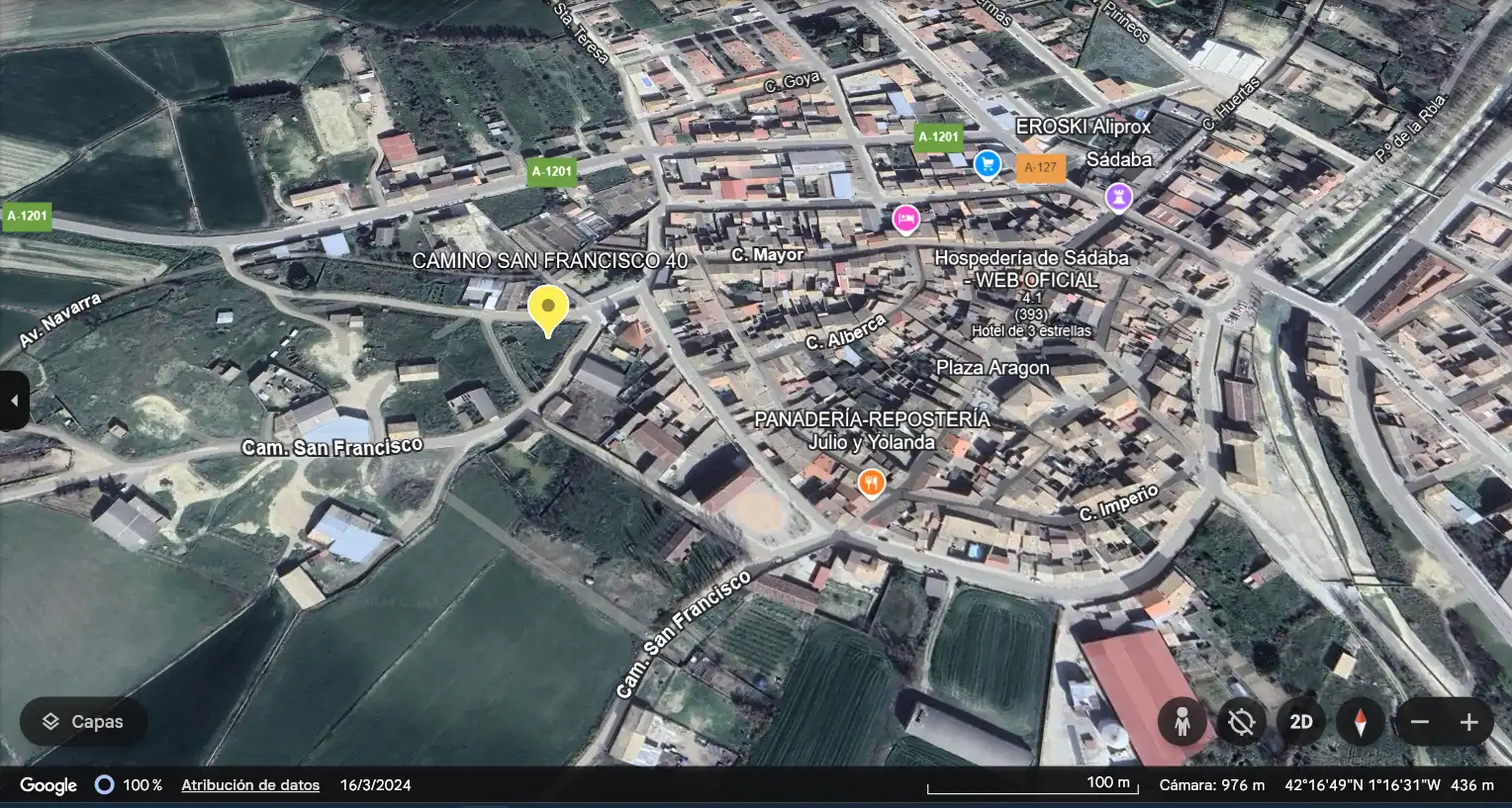1512x808 pixels.
Task: Click the EROSKI Aliprox place label
Action: tap(1084, 127)
